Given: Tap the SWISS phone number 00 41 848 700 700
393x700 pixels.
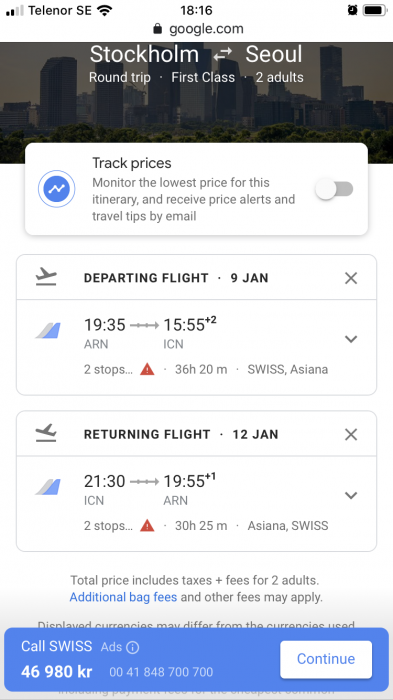Looking at the screenshot, I should [x=161, y=672].
